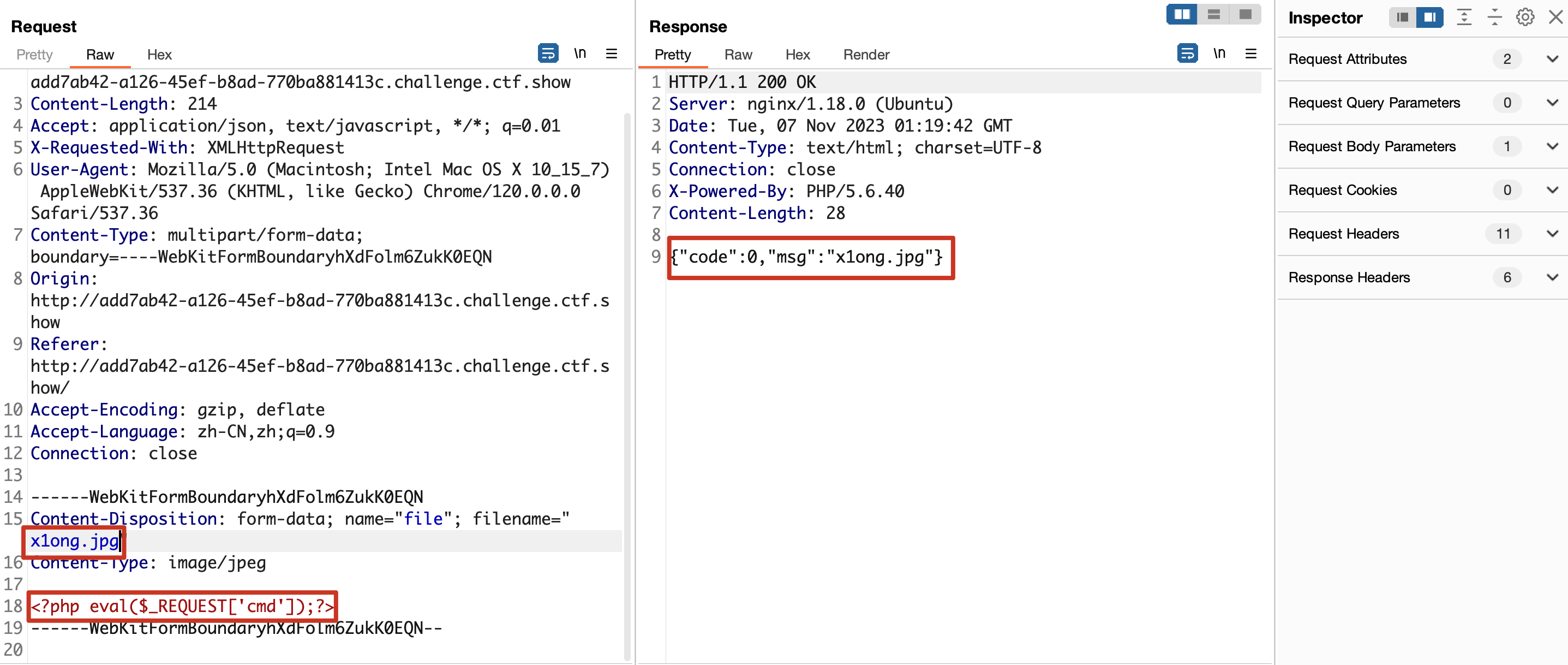Viewport: 1568px width, 665px height.
Task: Select the side-by-side layout view
Action: pos(1182,14)
